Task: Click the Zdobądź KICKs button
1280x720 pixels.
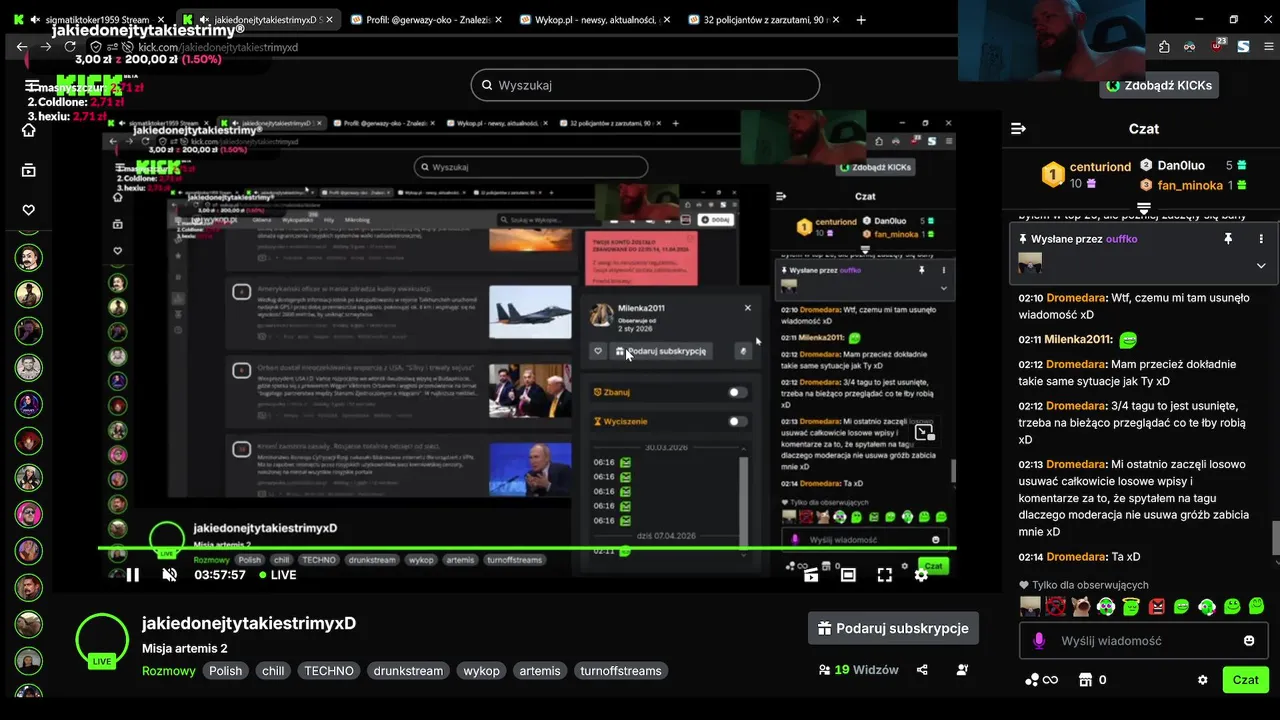Action: coord(1158,86)
